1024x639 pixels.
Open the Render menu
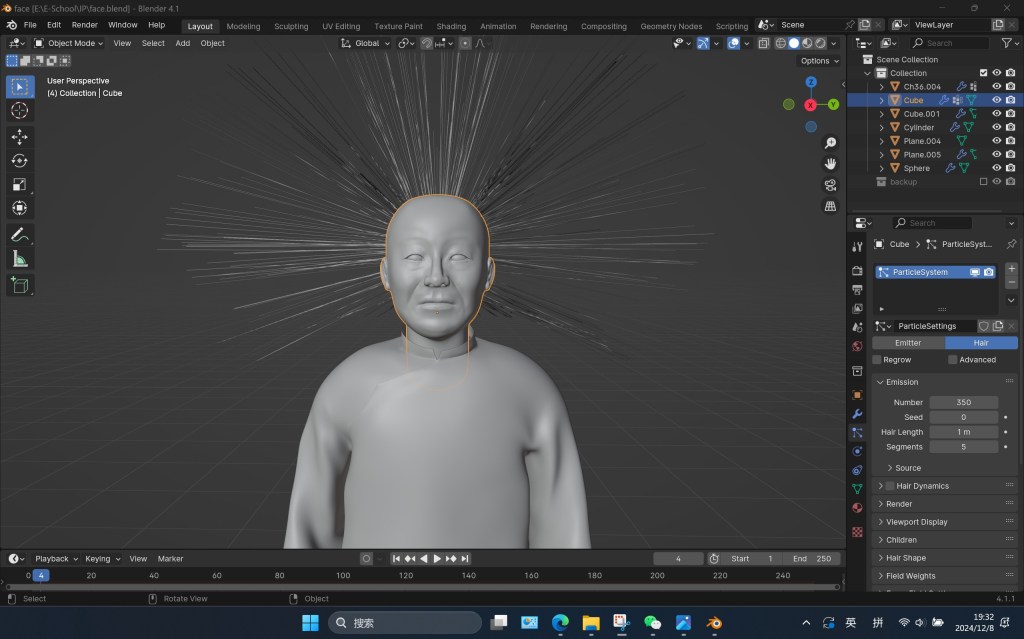click(84, 24)
